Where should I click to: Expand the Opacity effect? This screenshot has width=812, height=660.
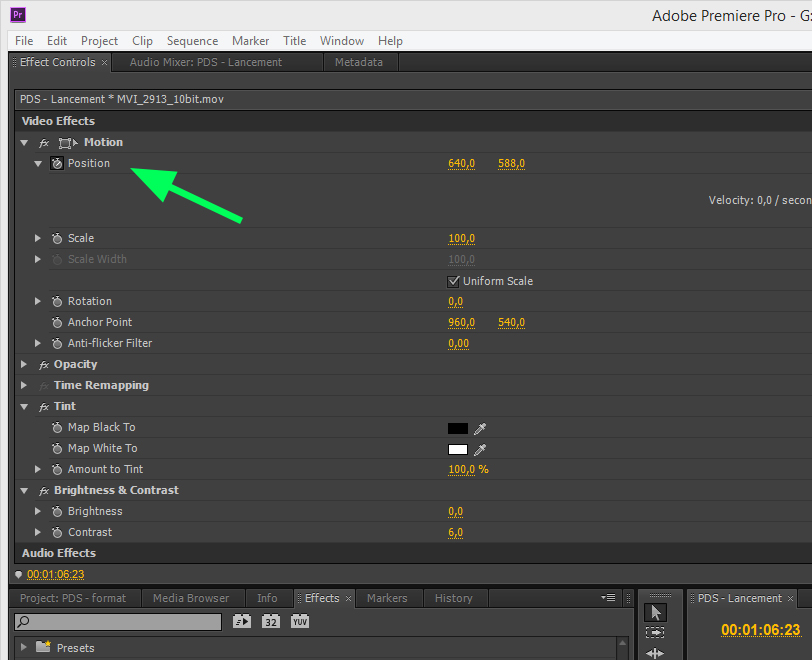tap(24, 365)
